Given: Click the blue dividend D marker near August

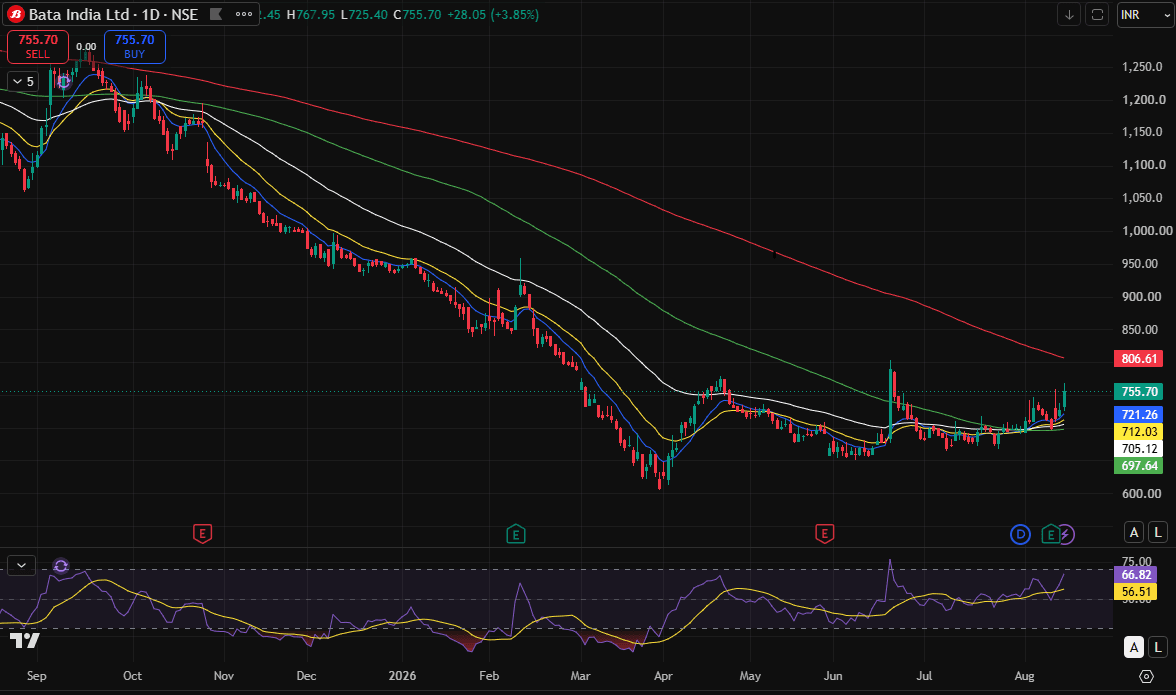Looking at the screenshot, I should (x=1020, y=534).
